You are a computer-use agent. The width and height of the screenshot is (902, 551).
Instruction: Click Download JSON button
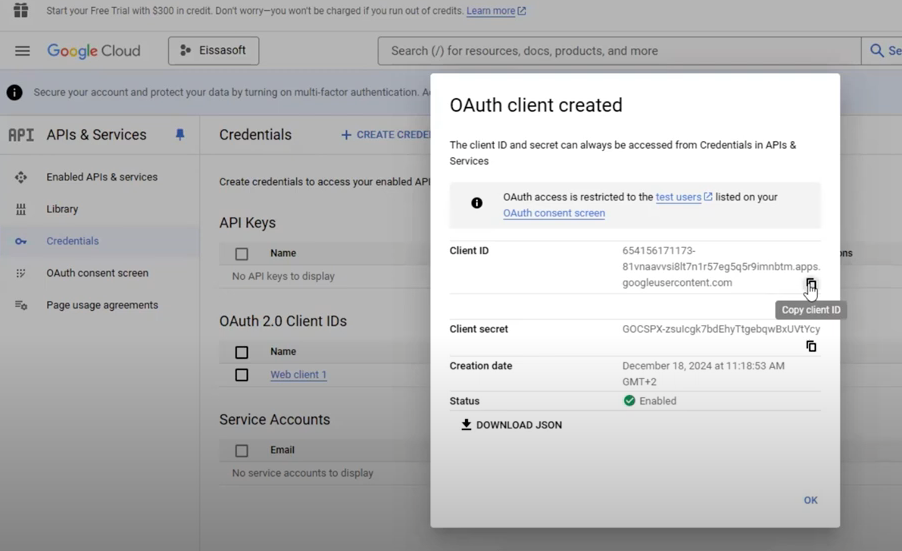pos(511,425)
